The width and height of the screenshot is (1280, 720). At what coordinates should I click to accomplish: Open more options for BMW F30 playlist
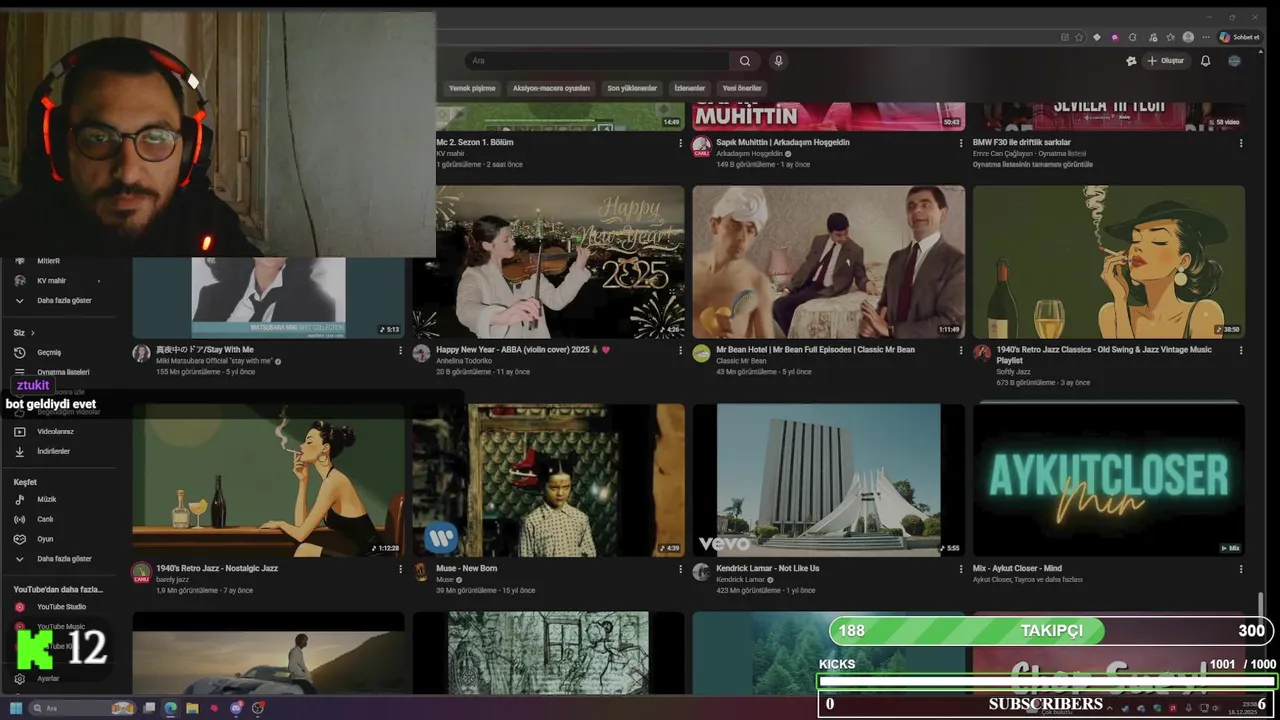(x=1241, y=143)
